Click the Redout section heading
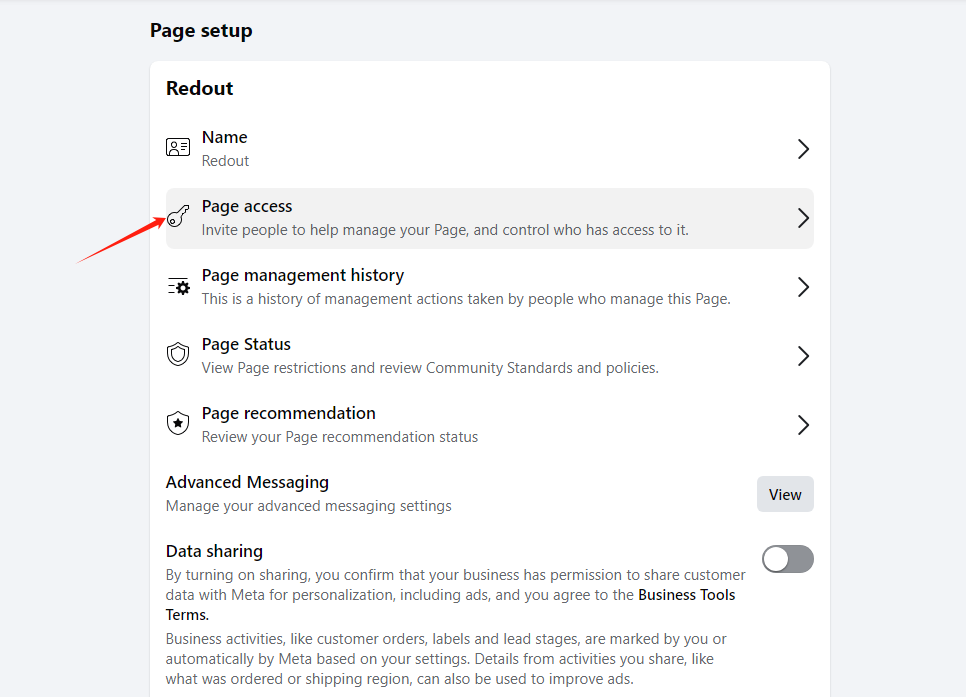The width and height of the screenshot is (966, 697). 200,88
